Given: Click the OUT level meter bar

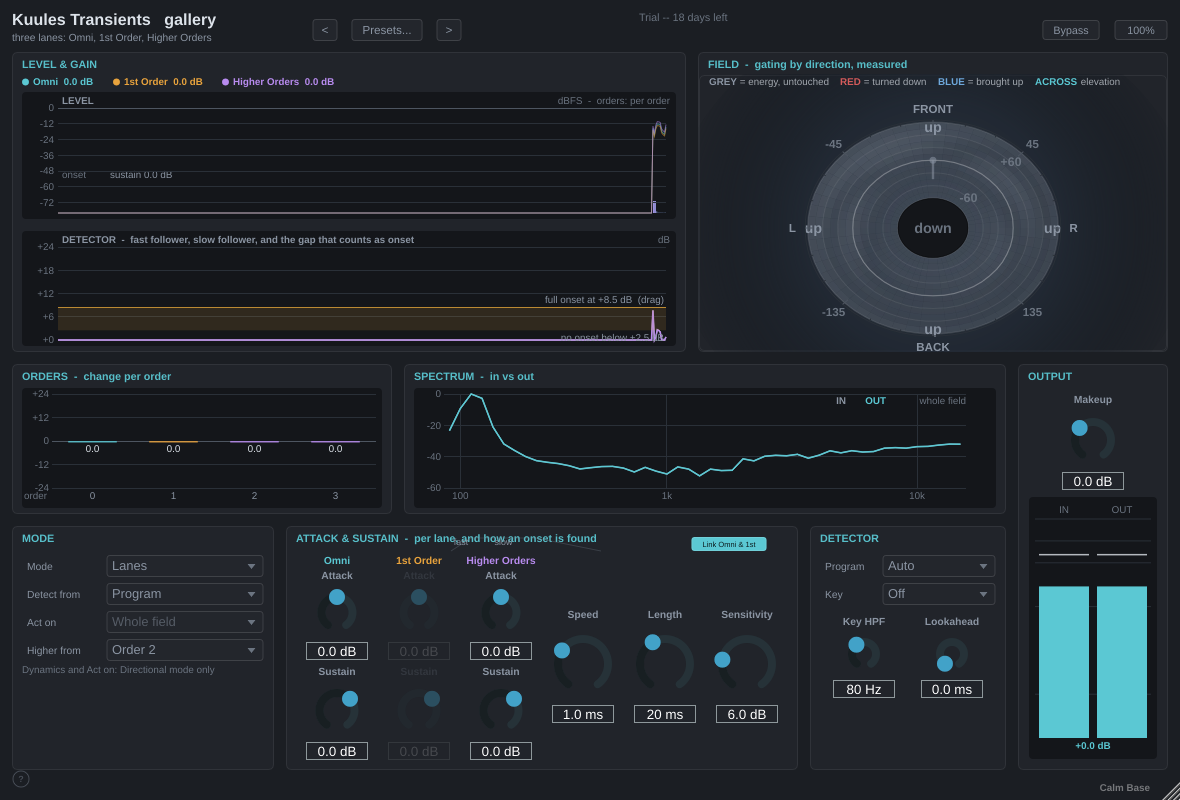Looking at the screenshot, I should tap(1121, 662).
